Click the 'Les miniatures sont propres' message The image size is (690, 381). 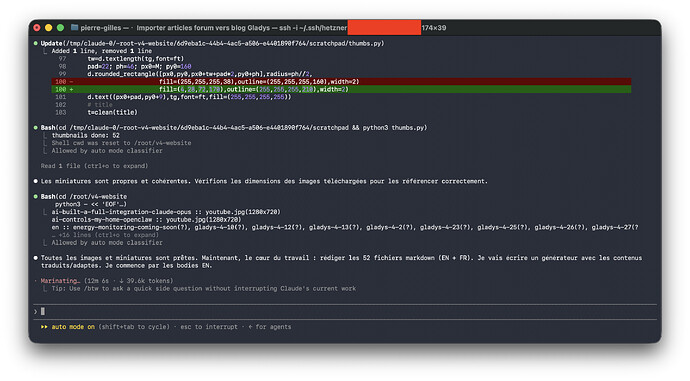(x=264, y=181)
